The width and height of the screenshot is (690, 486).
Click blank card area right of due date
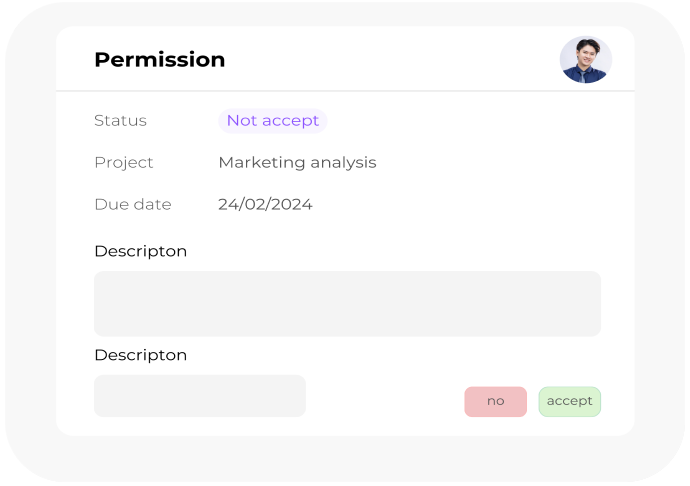pyautogui.click(x=470, y=205)
